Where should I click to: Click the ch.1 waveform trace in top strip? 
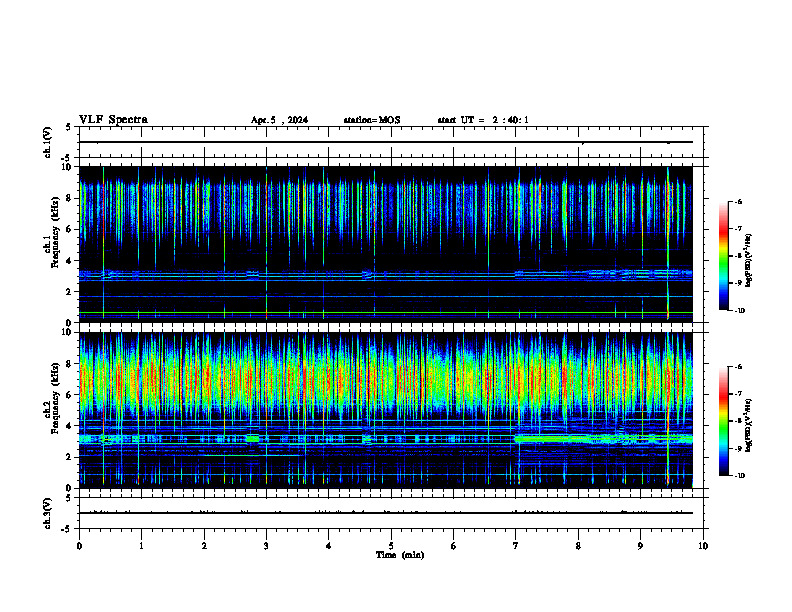click(x=386, y=142)
